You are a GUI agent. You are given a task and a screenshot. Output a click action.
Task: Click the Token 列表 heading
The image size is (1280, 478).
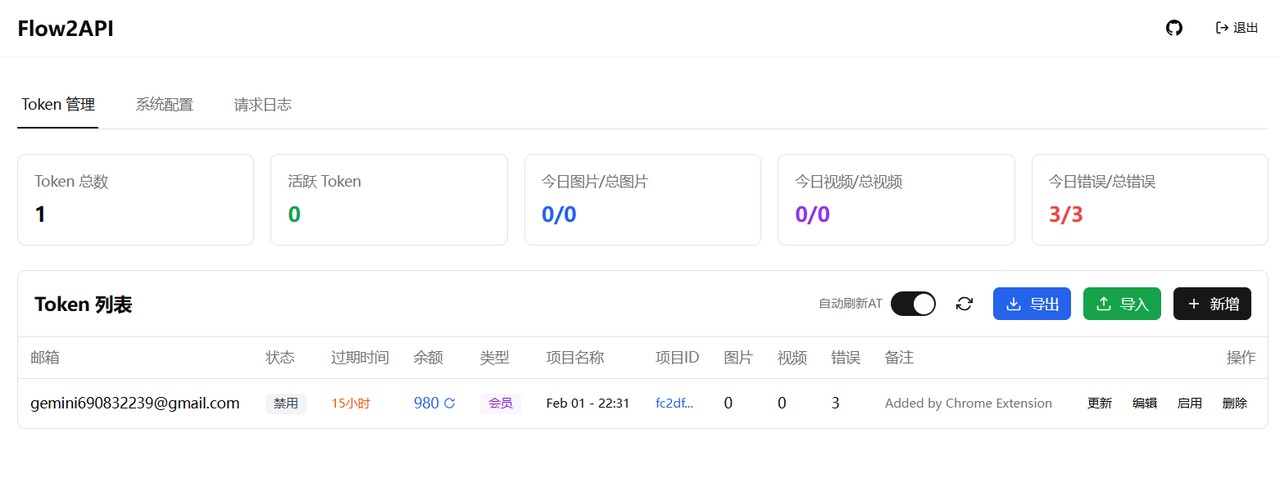pos(83,304)
